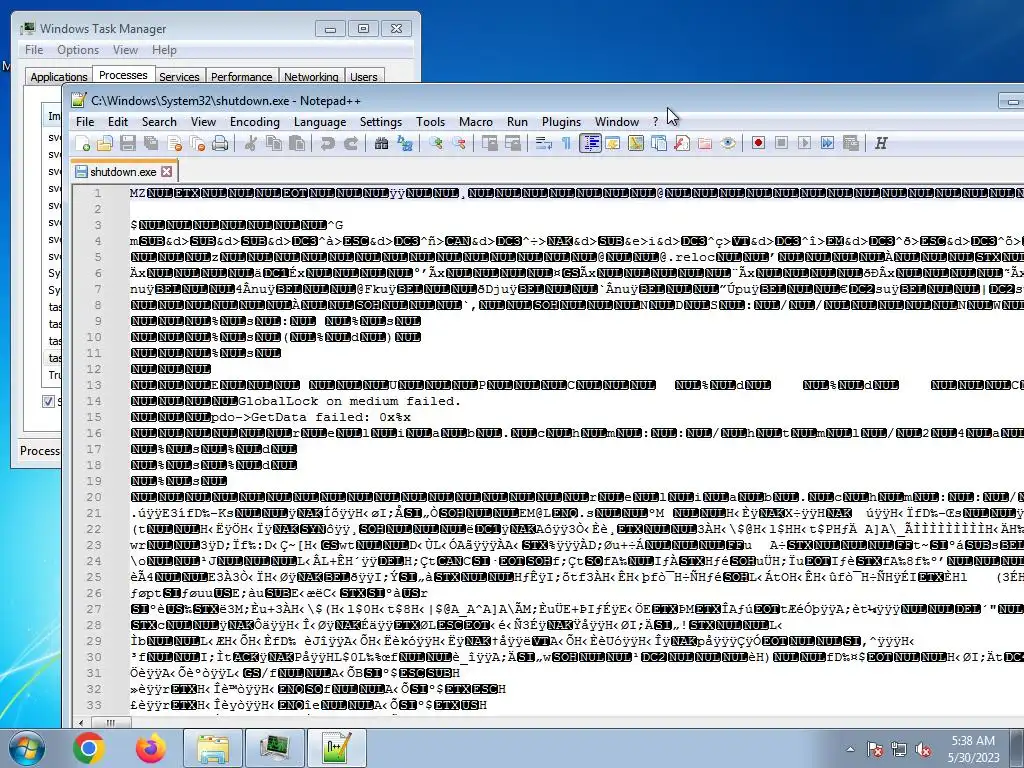Click the Cut scissors icon
1024x768 pixels.
pos(251,144)
